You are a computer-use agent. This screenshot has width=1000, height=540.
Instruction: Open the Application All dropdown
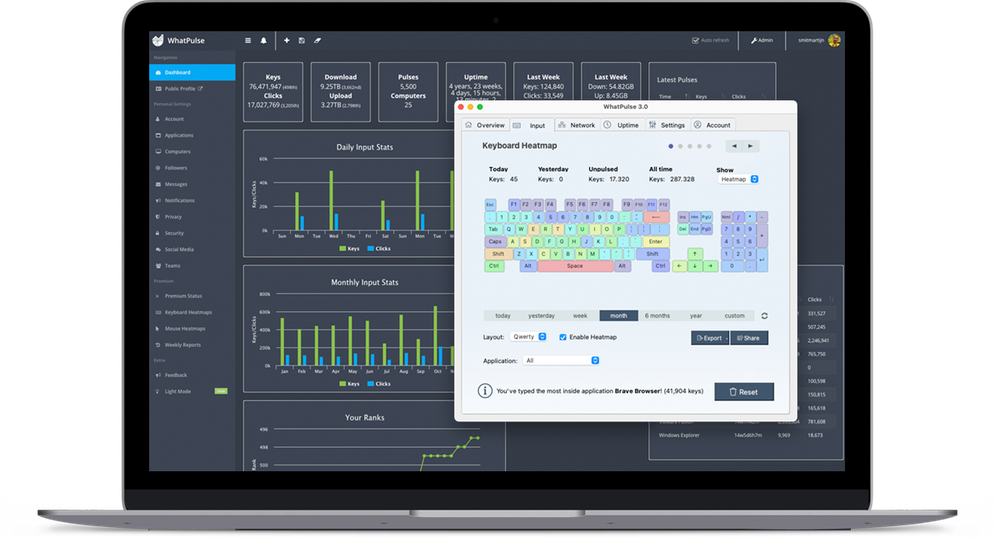[x=561, y=360]
